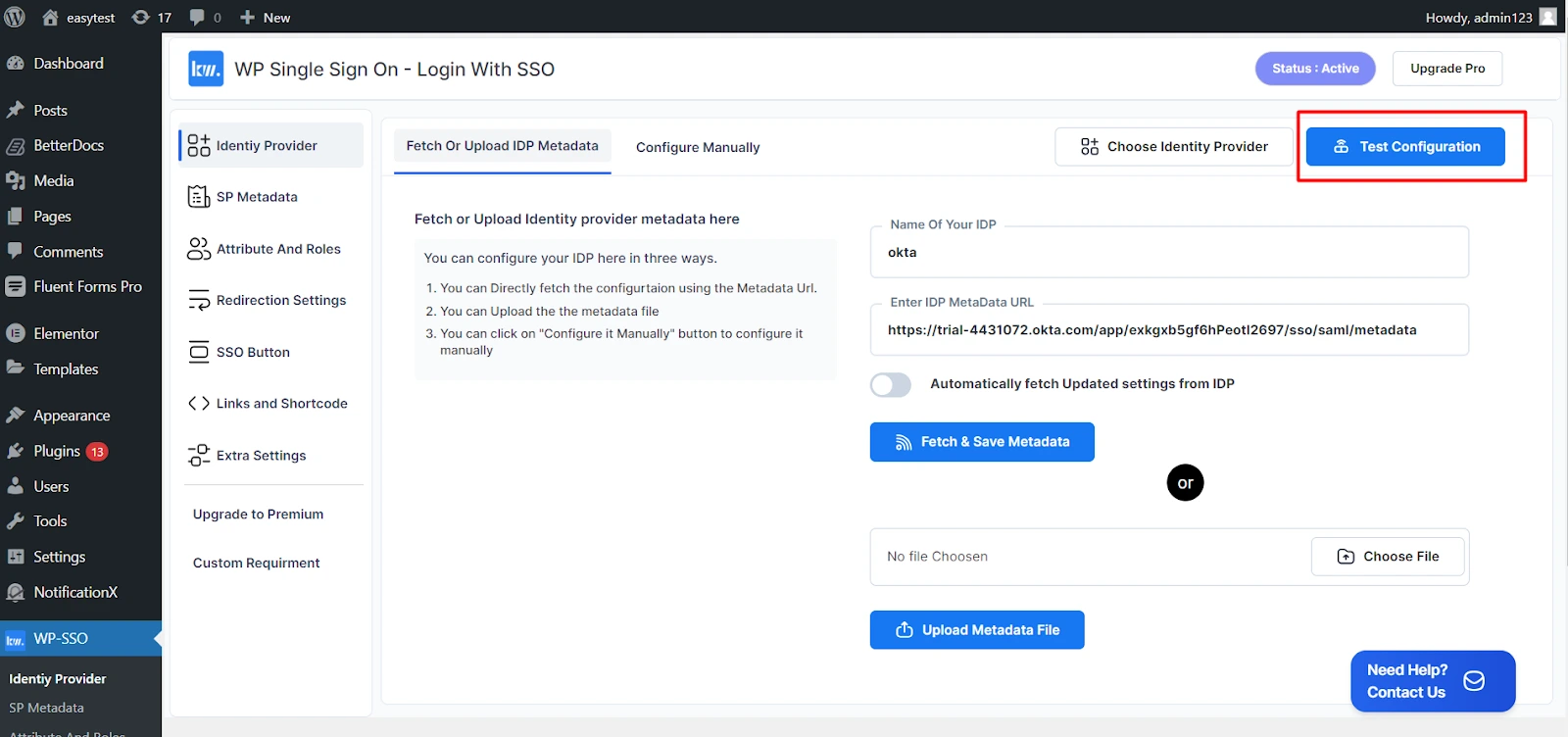1568x737 pixels.
Task: Click Need Help? Contact Us widget
Action: click(x=1433, y=681)
